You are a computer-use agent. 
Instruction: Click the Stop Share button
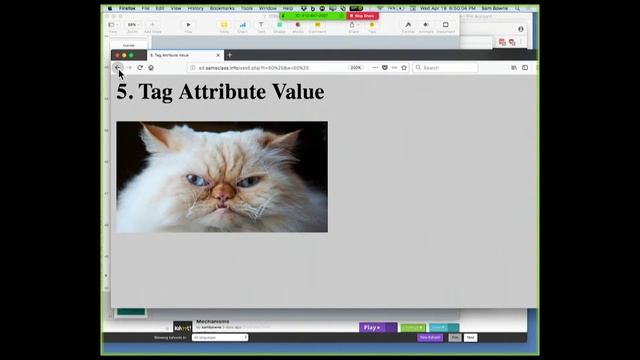[362, 16]
